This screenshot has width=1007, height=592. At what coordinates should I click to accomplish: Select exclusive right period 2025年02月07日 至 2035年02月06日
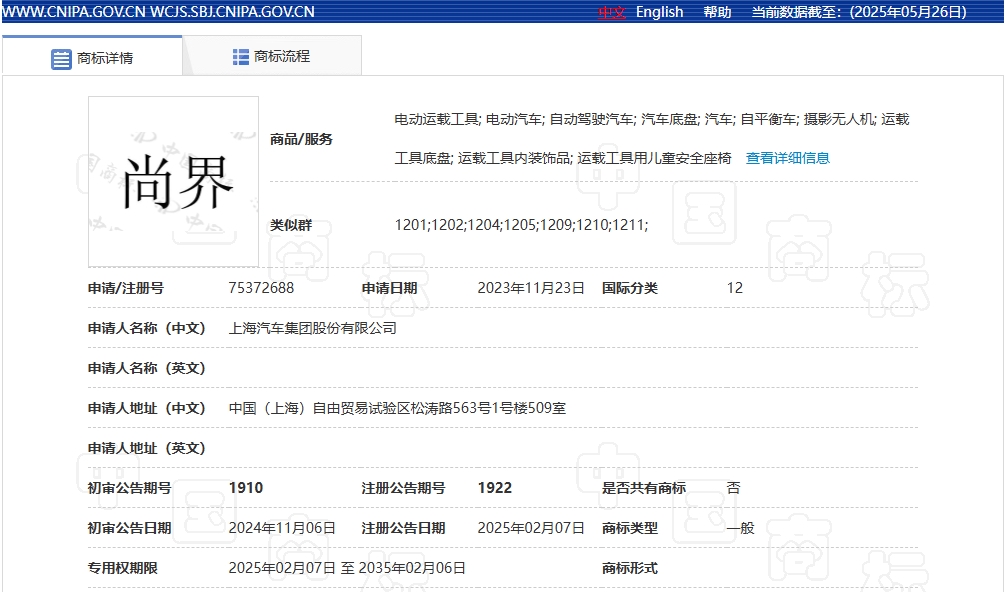[x=347, y=568]
